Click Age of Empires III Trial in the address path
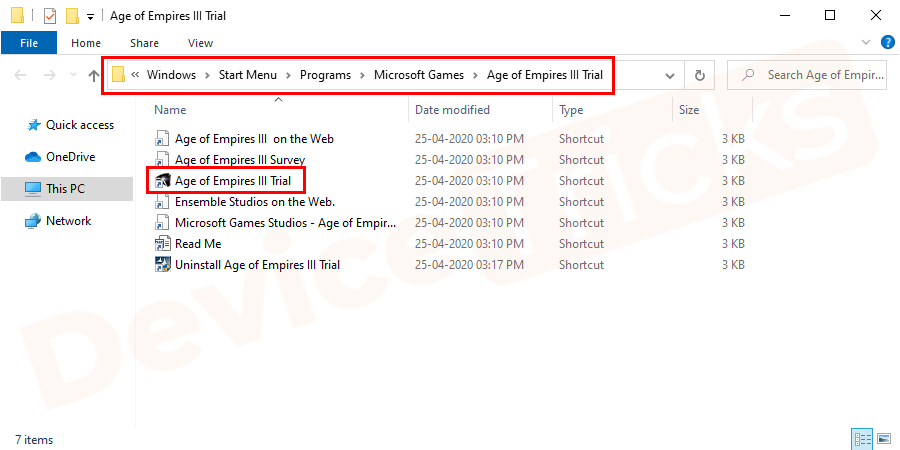900x450 pixels. (x=545, y=75)
